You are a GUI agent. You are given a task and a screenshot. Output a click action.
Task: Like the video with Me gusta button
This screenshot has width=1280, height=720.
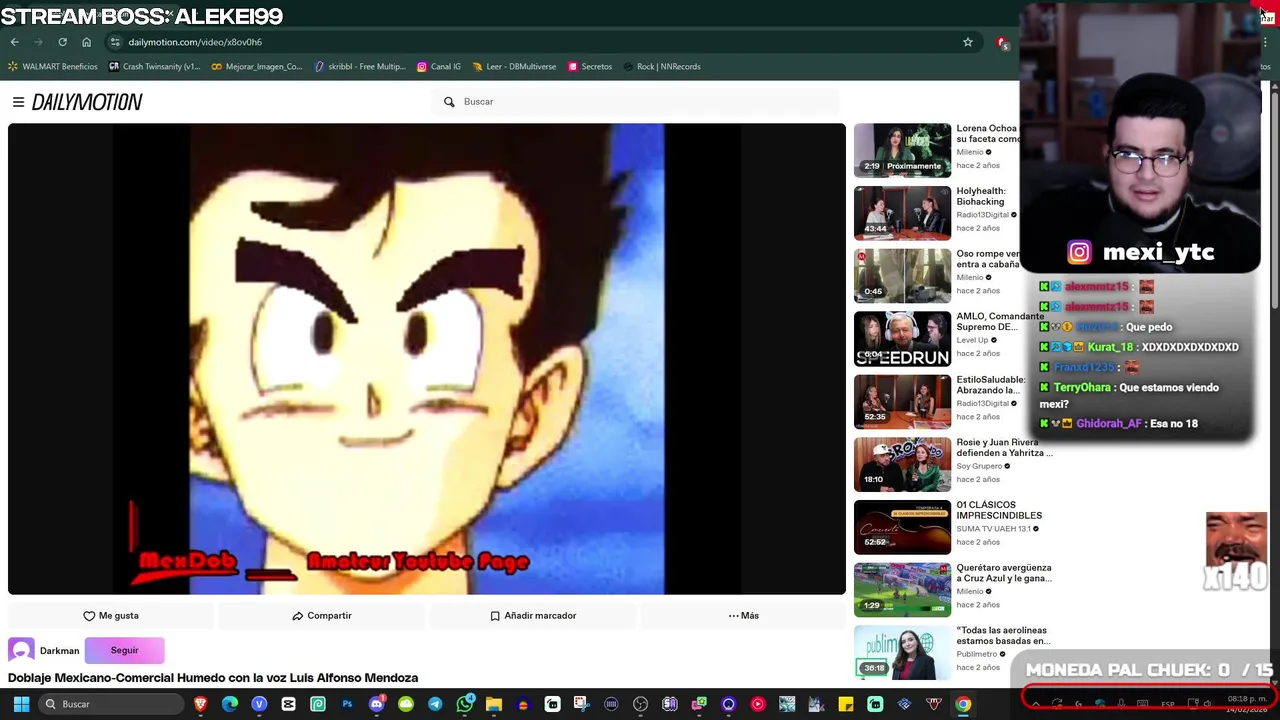111,616
